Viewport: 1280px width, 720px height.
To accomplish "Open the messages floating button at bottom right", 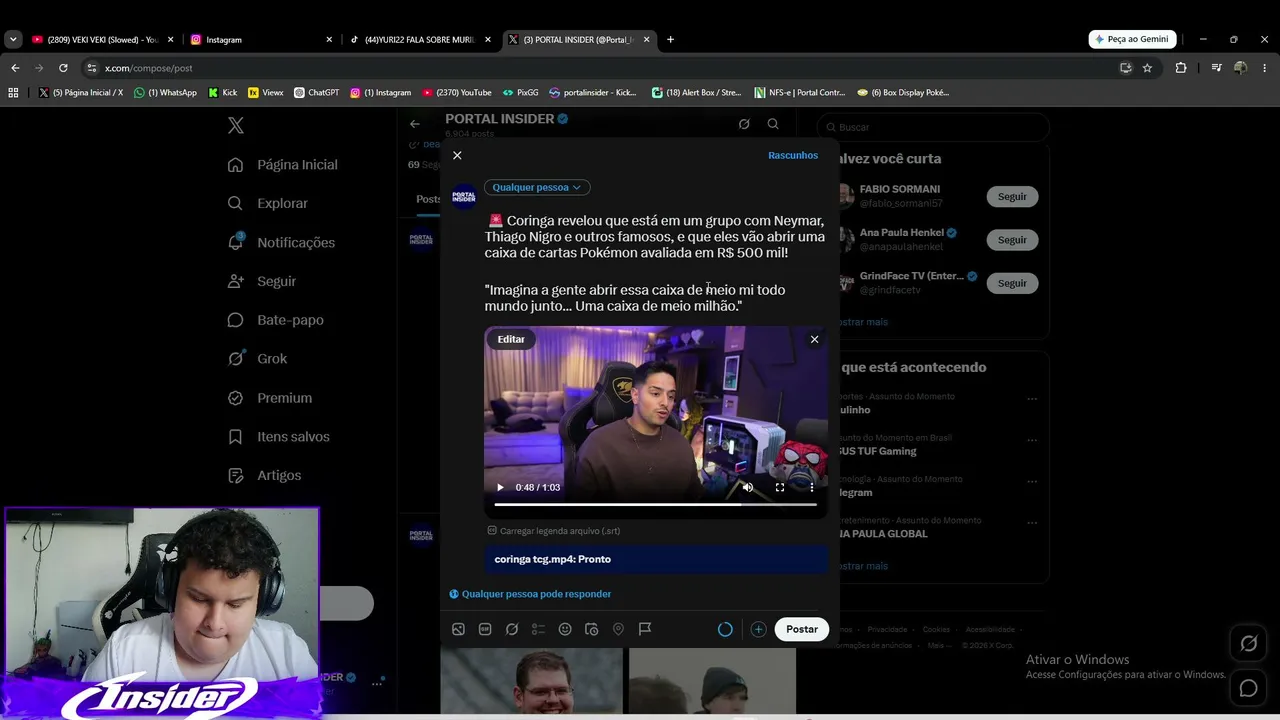I will point(1248,688).
